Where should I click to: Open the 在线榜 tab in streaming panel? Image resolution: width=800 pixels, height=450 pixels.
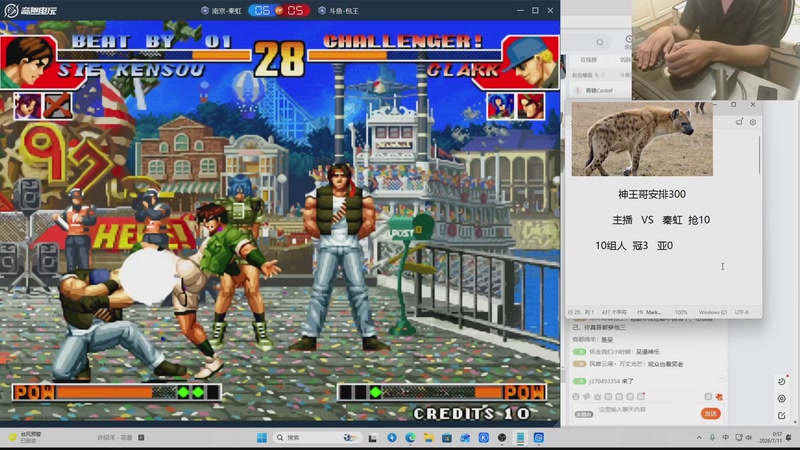(x=588, y=60)
